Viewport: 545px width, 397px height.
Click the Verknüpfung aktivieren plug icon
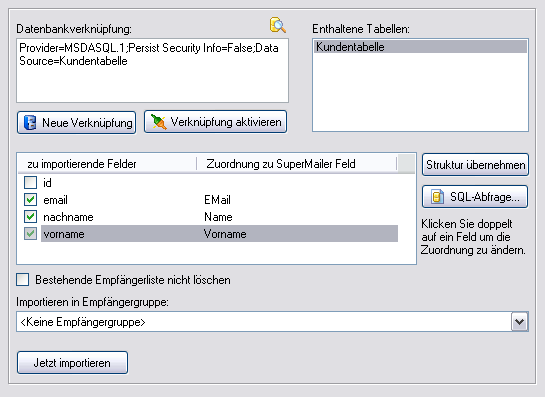pyautogui.click(x=158, y=122)
